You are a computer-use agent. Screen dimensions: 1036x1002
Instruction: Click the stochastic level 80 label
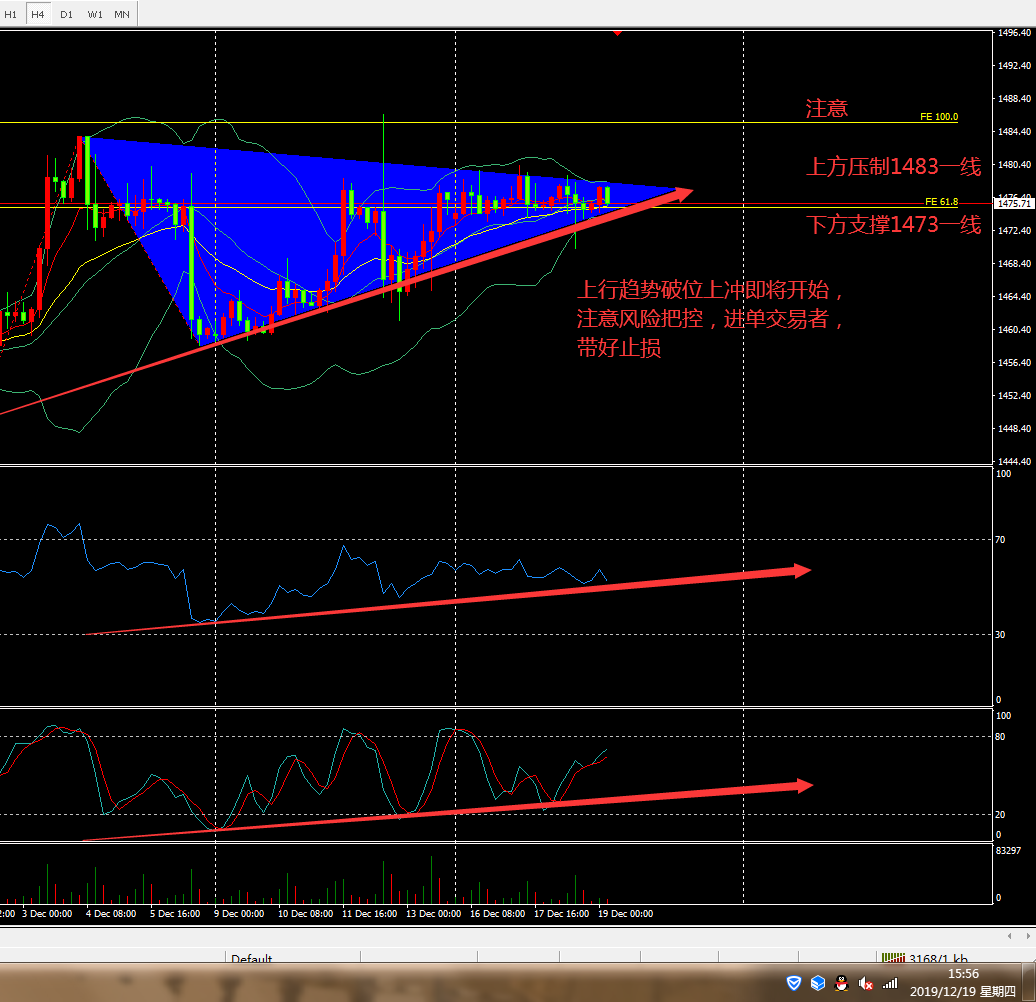[1000, 736]
